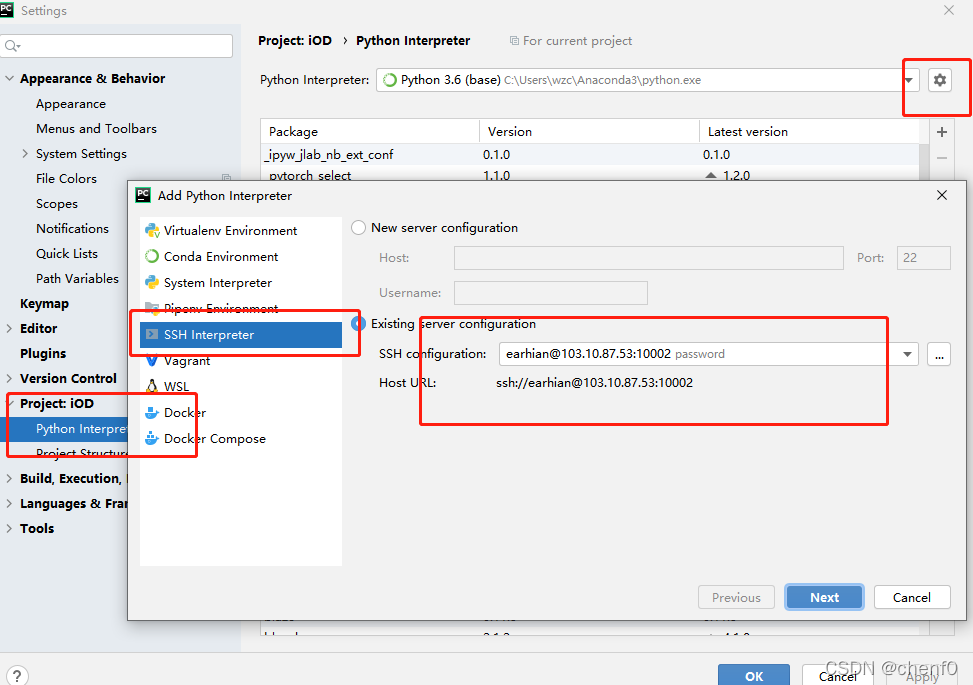Viewport: 973px width, 685px height.
Task: Expand Build, Execution section
Action: pos(9,478)
